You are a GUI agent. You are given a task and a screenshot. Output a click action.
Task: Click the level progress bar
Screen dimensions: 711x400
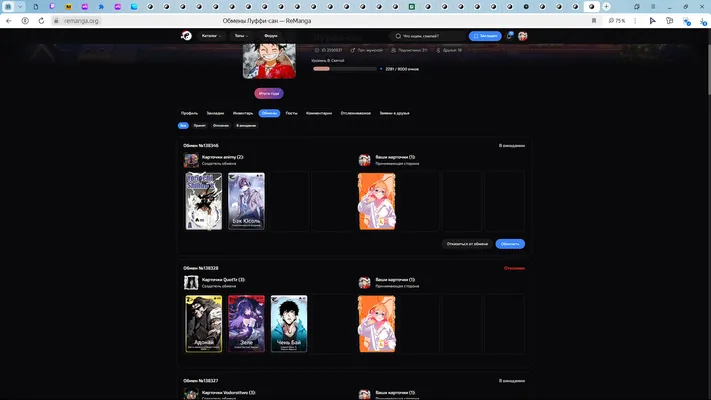click(x=344, y=69)
